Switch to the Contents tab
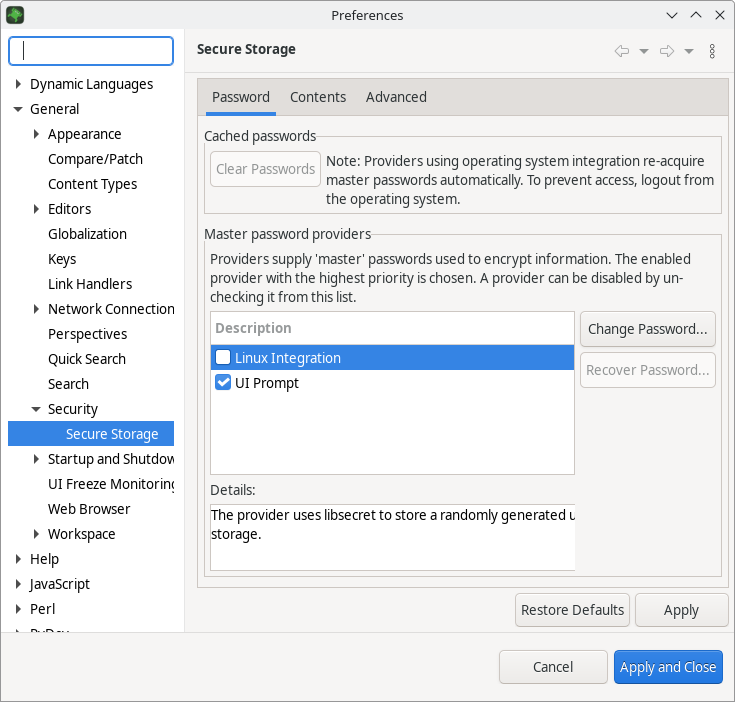This screenshot has width=735, height=702. tap(318, 97)
